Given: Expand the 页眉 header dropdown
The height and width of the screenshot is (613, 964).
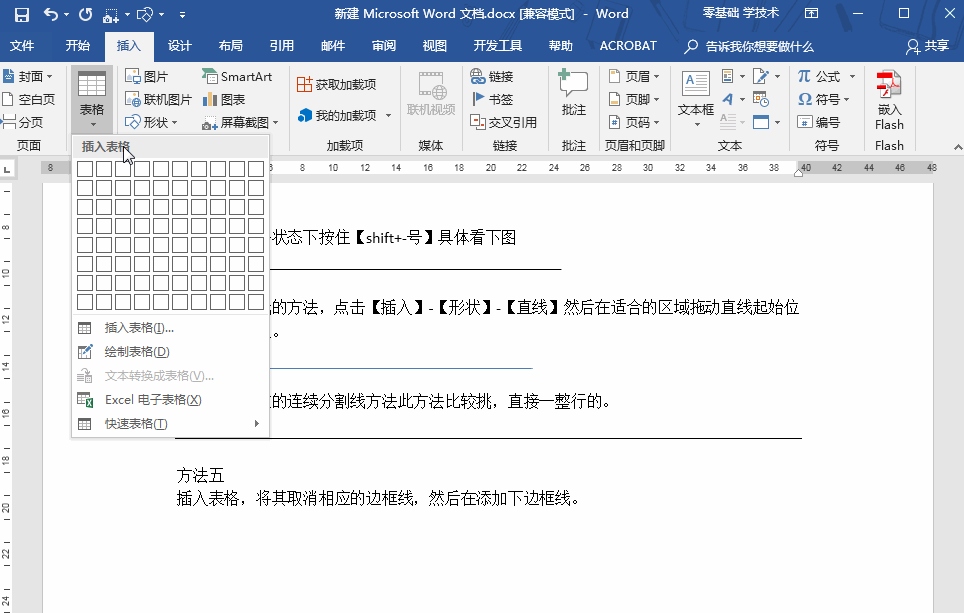Looking at the screenshot, I should click(656, 77).
